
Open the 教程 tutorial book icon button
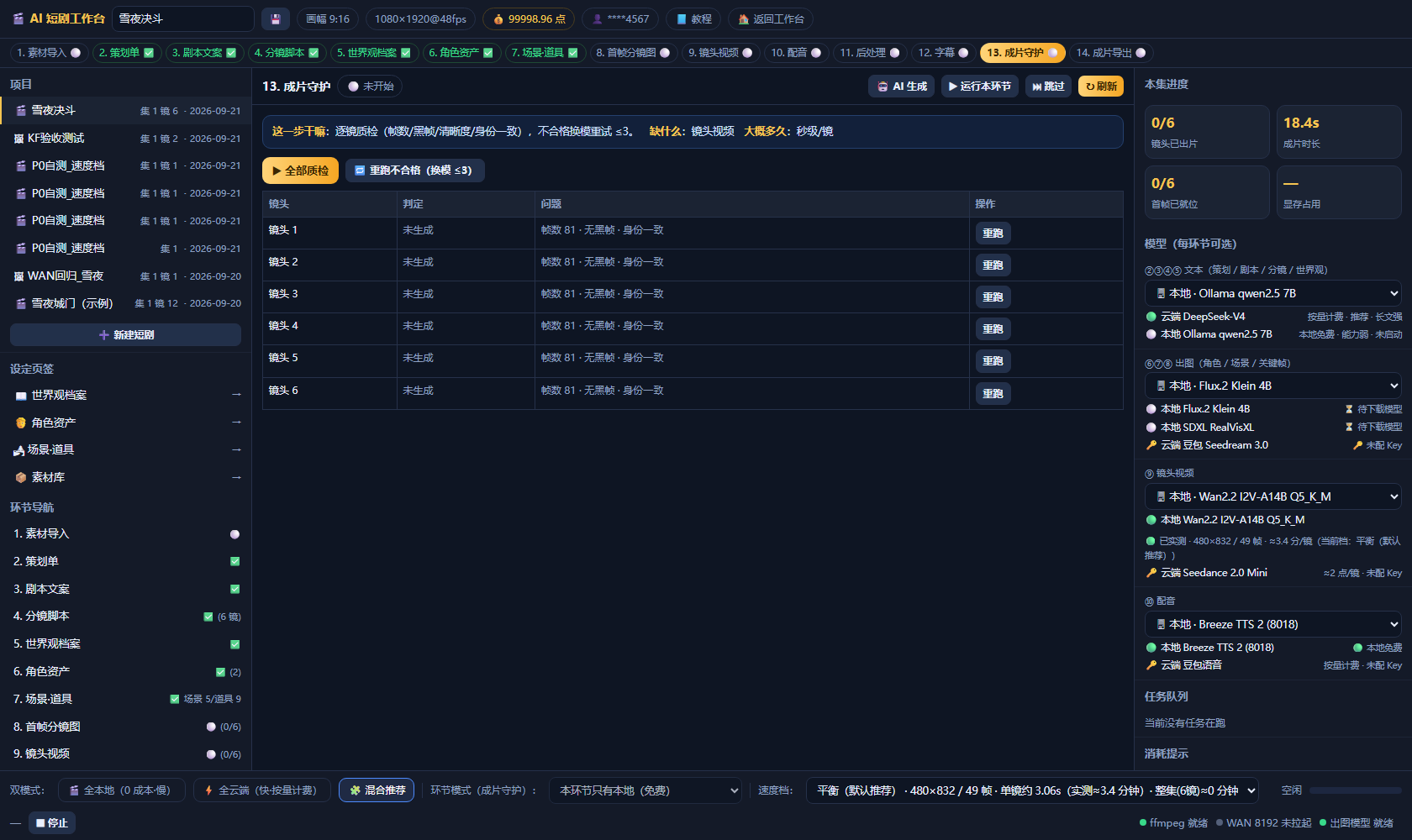(694, 18)
